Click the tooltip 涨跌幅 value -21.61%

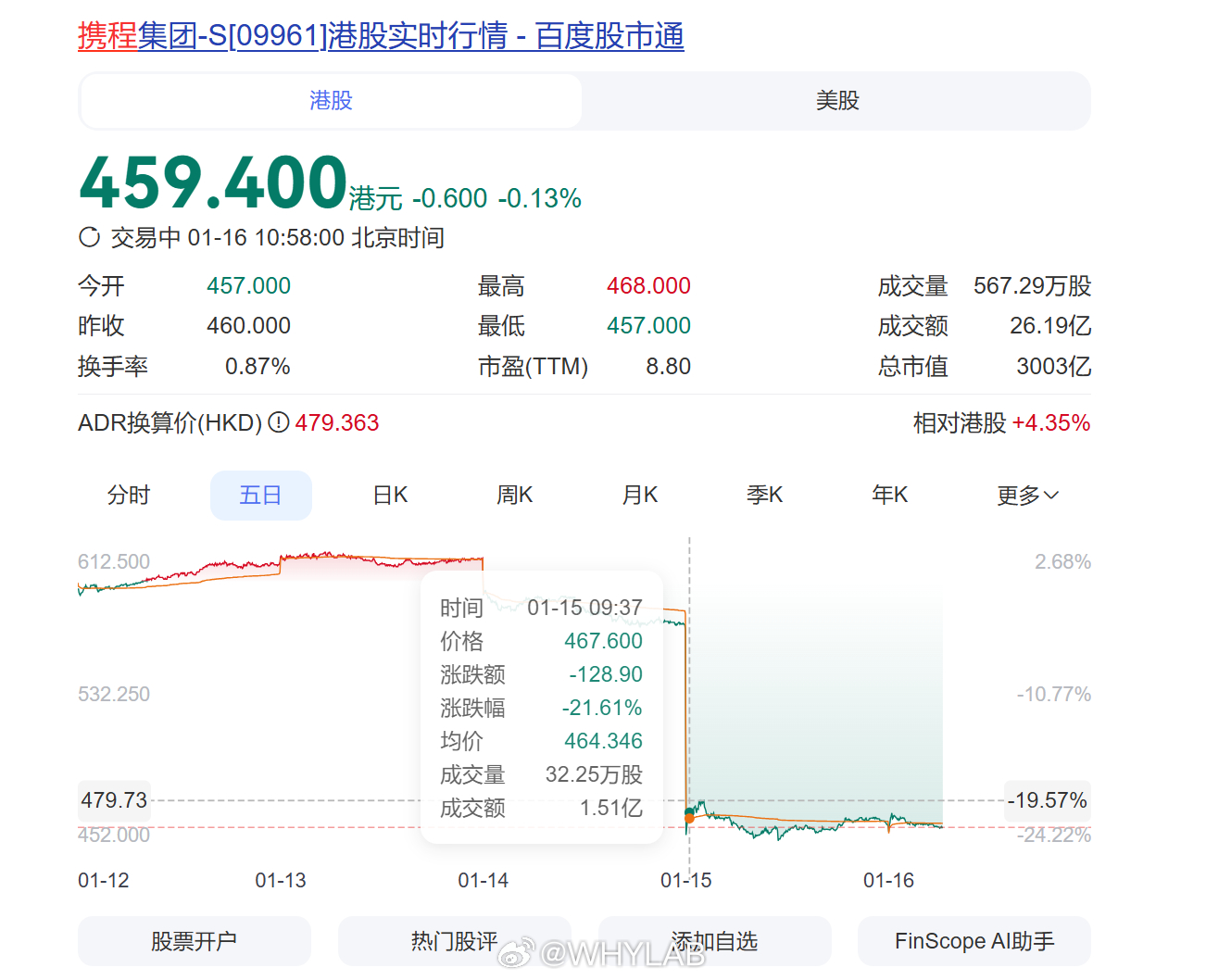(602, 708)
